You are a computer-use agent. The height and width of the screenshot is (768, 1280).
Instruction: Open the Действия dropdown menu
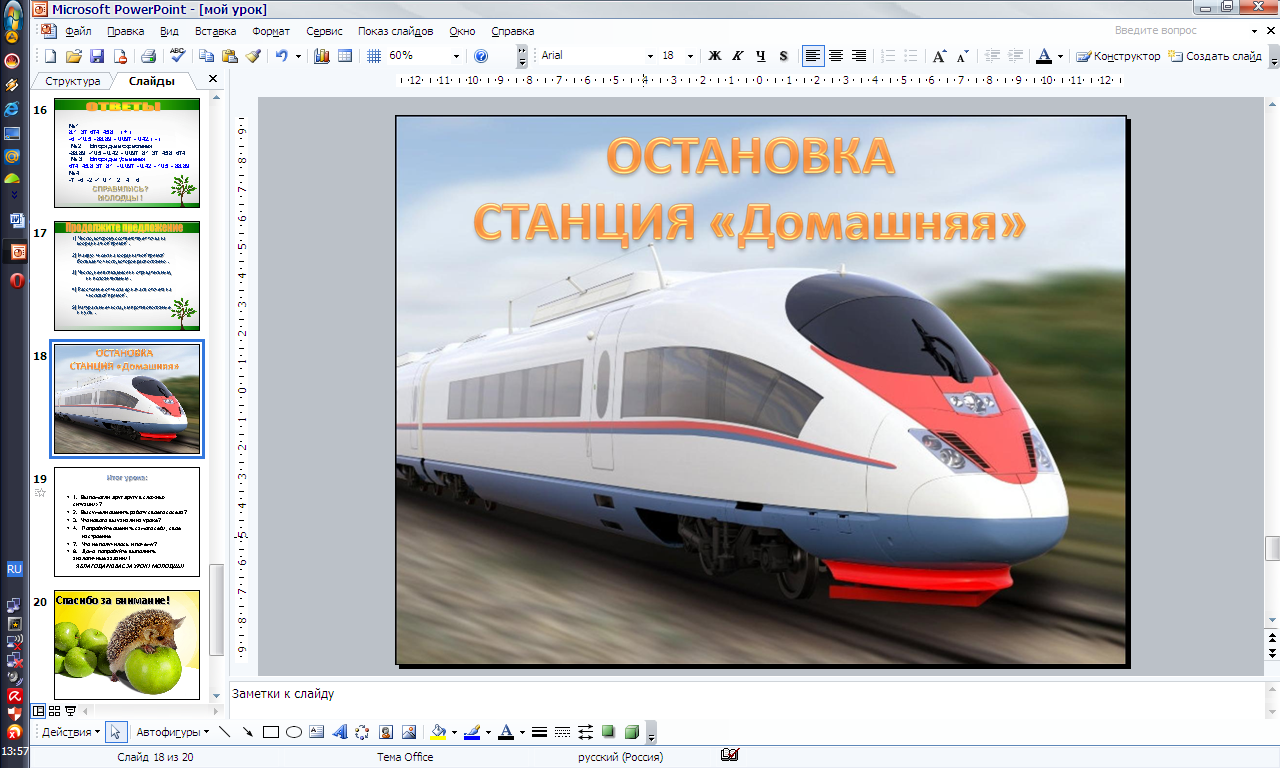[70, 732]
